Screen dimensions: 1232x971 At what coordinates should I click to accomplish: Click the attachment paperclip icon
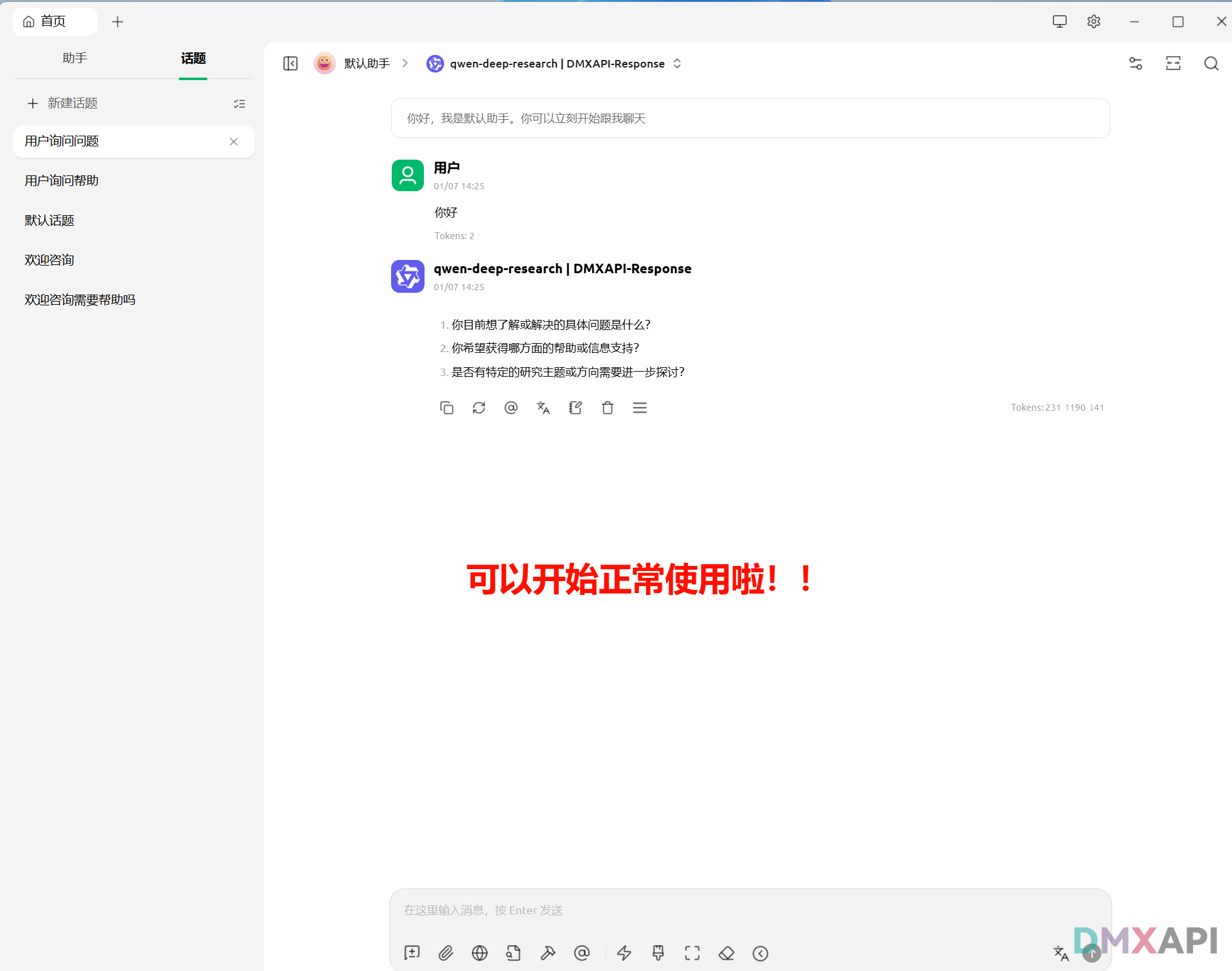pos(446,953)
